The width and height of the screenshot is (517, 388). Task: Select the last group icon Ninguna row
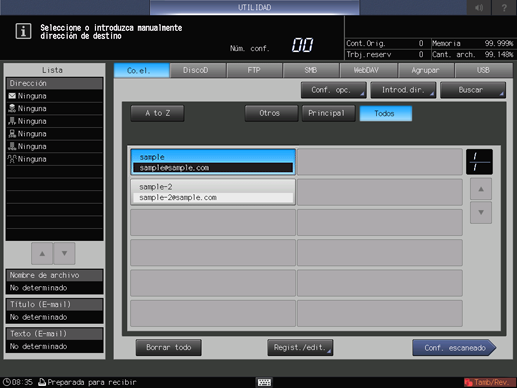(54, 159)
